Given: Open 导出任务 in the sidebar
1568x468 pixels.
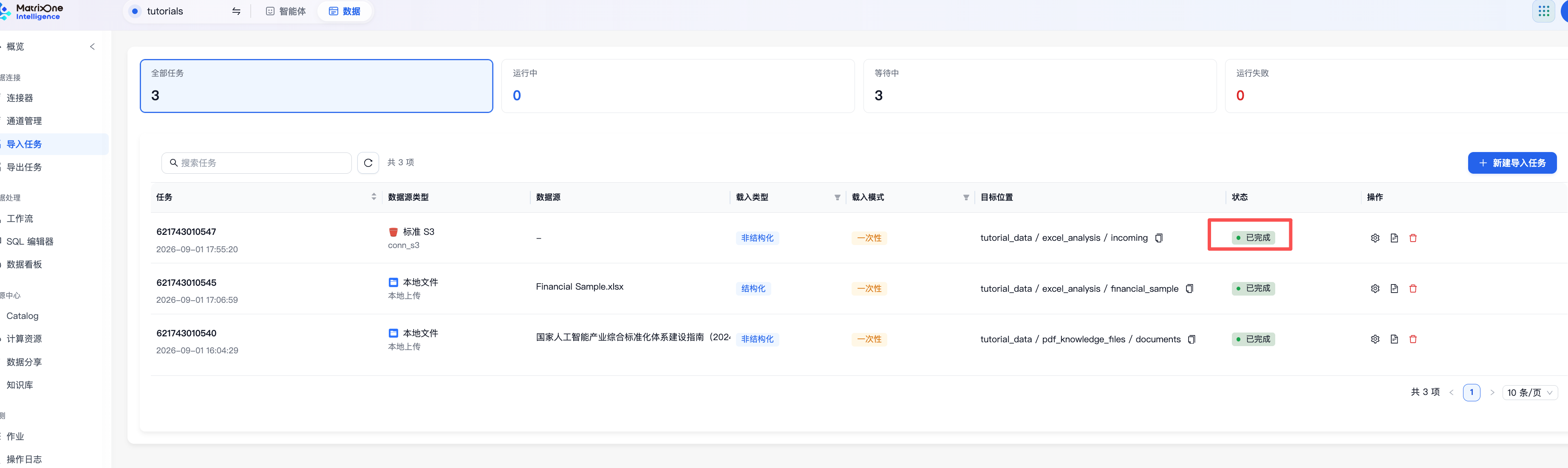Looking at the screenshot, I should pyautogui.click(x=24, y=167).
